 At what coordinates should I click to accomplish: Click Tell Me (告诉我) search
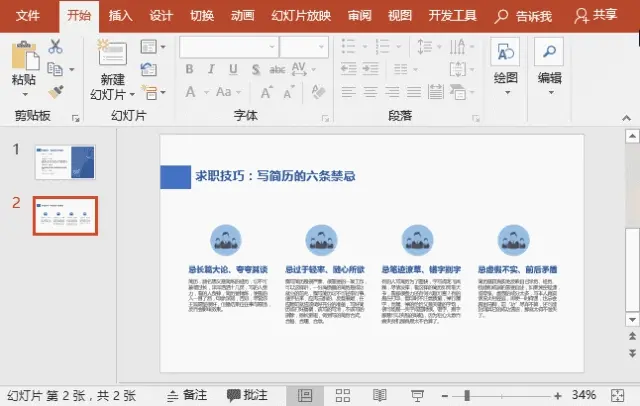click(x=524, y=16)
